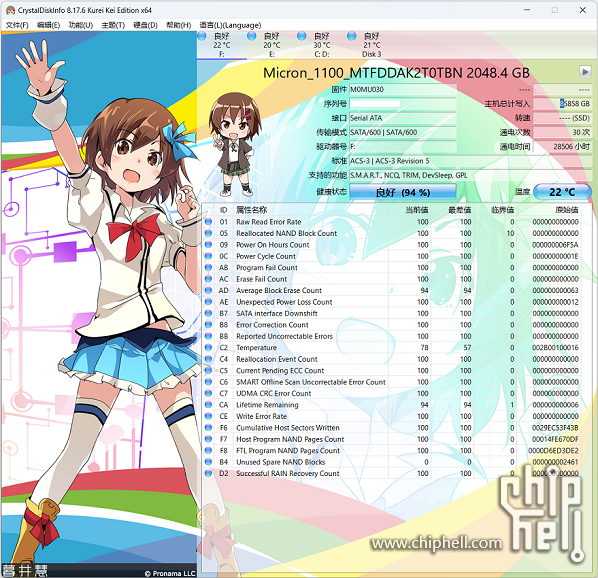The width and height of the screenshot is (598, 578).
Task: Click the drive letter field F:
Action: pyautogui.click(x=403, y=146)
